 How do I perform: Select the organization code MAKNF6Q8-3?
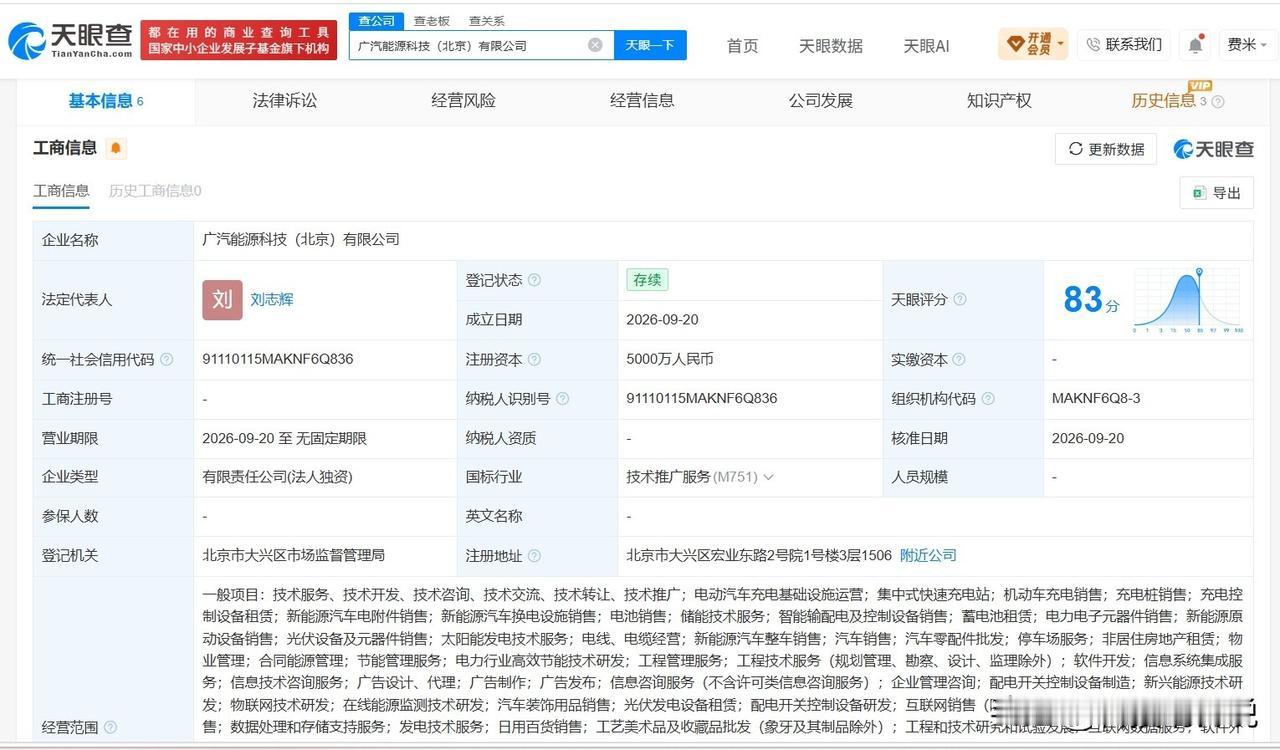click(x=1096, y=398)
